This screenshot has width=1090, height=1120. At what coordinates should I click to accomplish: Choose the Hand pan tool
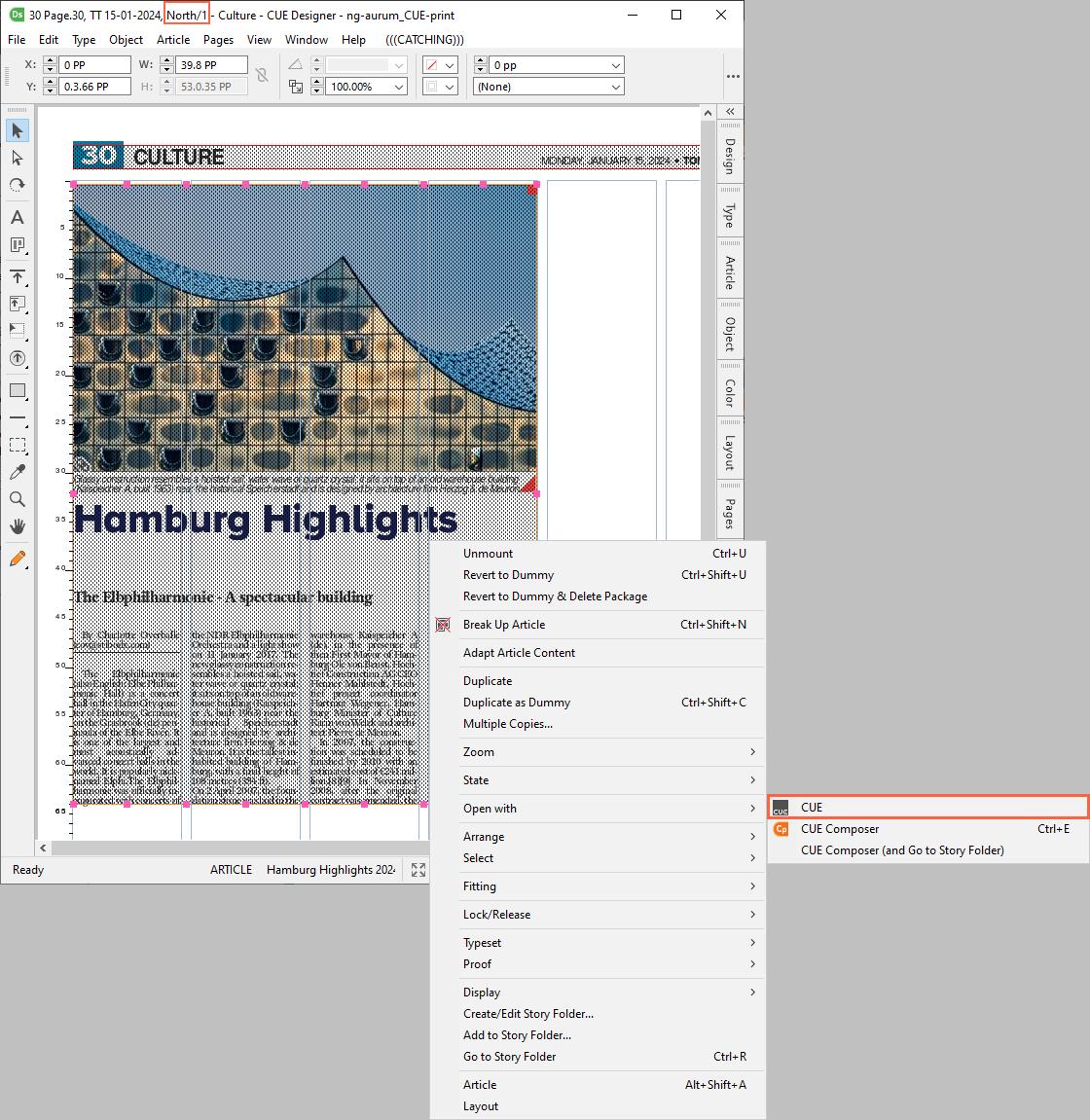[17, 526]
